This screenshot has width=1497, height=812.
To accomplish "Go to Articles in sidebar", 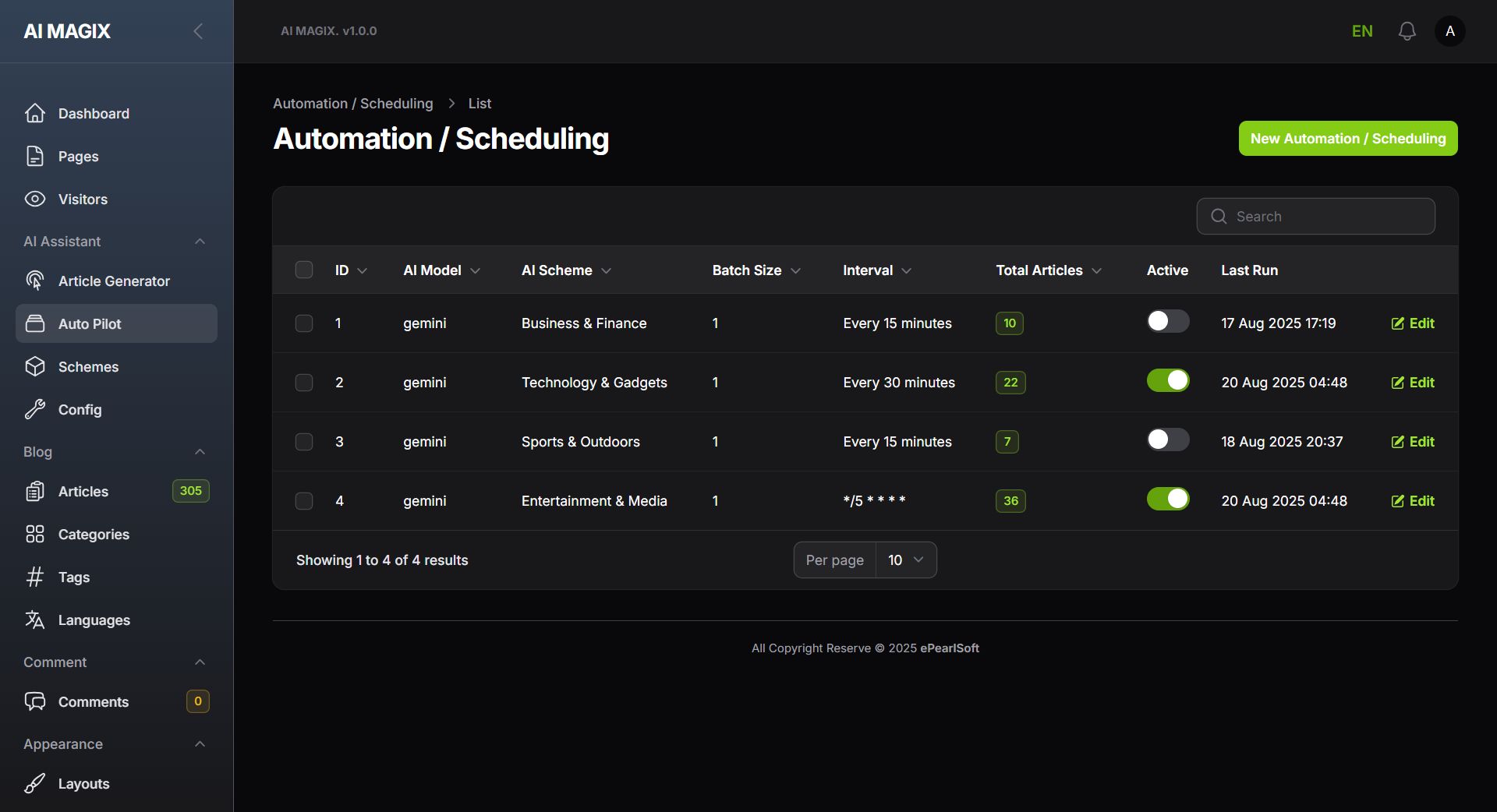I will [83, 492].
